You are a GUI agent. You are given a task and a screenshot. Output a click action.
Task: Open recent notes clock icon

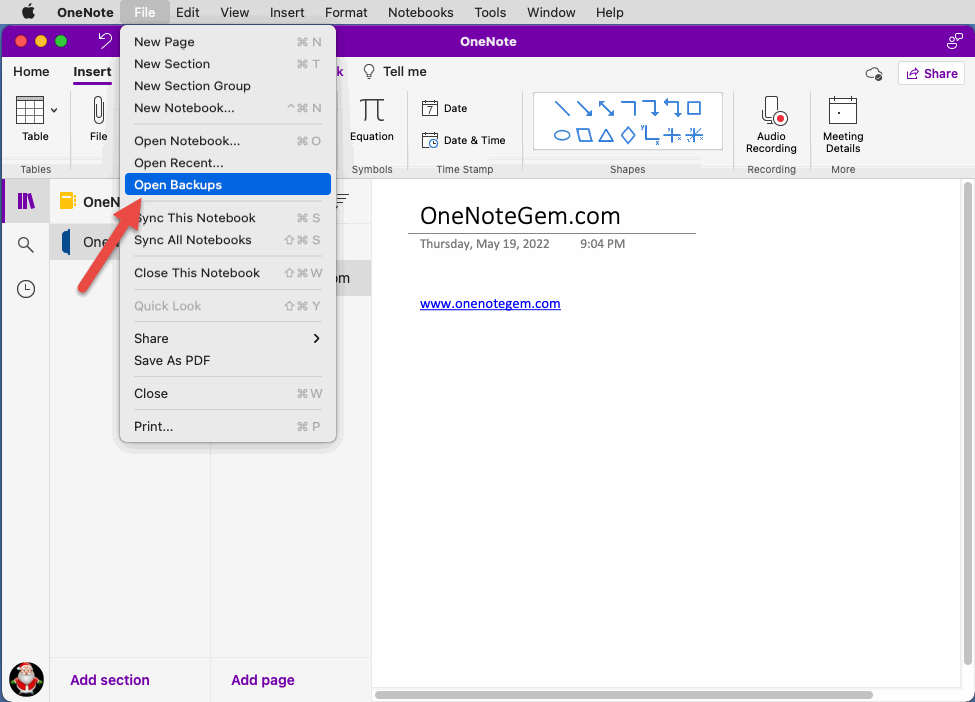click(25, 289)
